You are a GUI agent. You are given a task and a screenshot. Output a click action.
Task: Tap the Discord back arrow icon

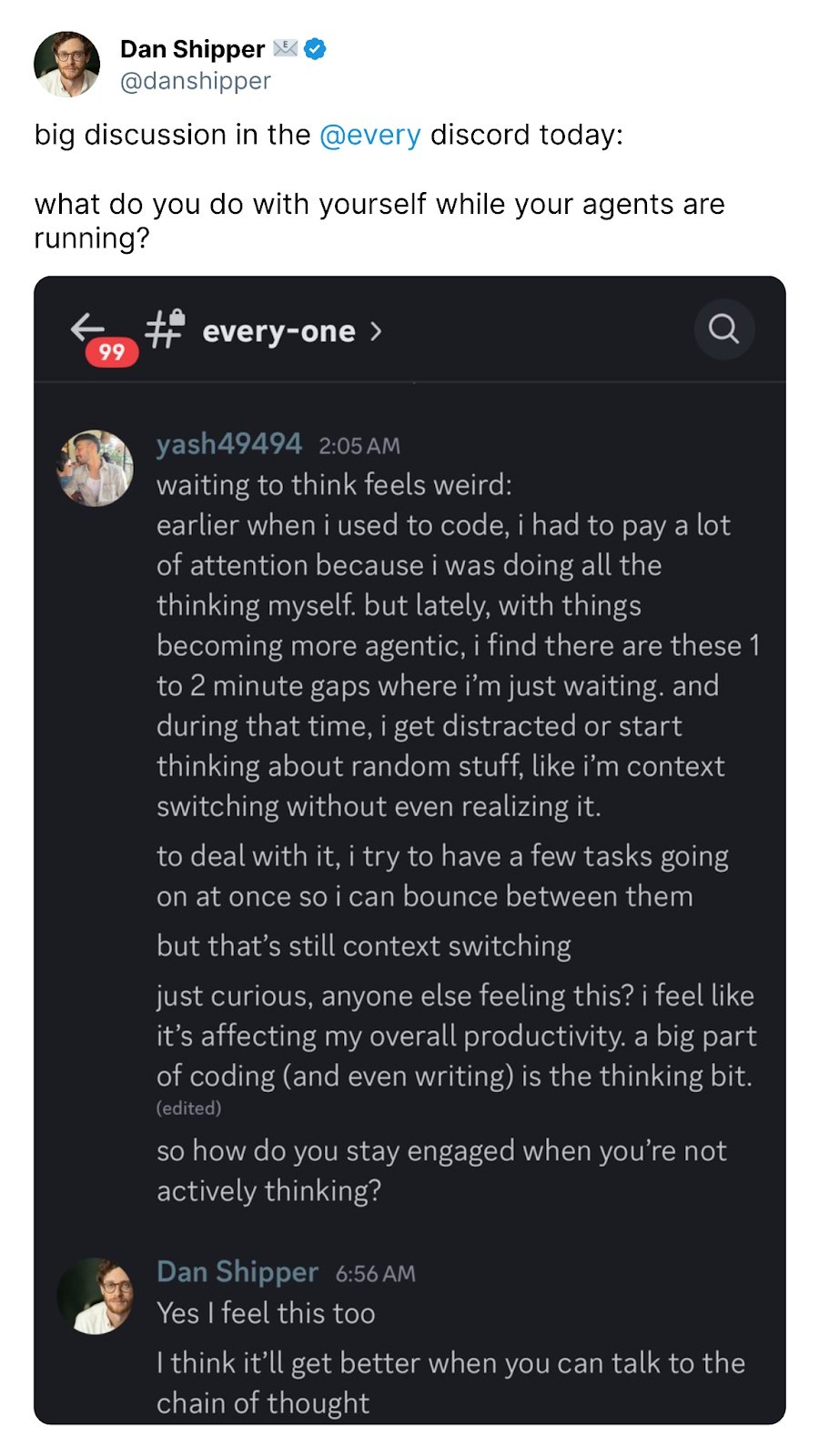(x=88, y=327)
